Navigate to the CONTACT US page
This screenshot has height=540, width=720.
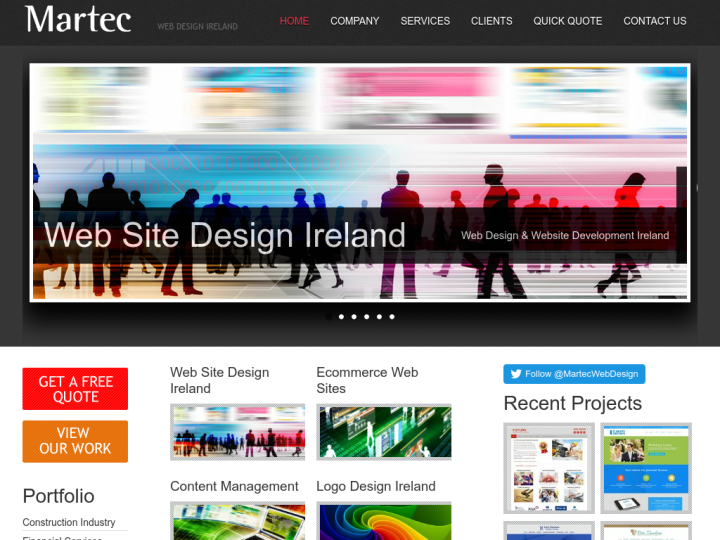pos(655,21)
